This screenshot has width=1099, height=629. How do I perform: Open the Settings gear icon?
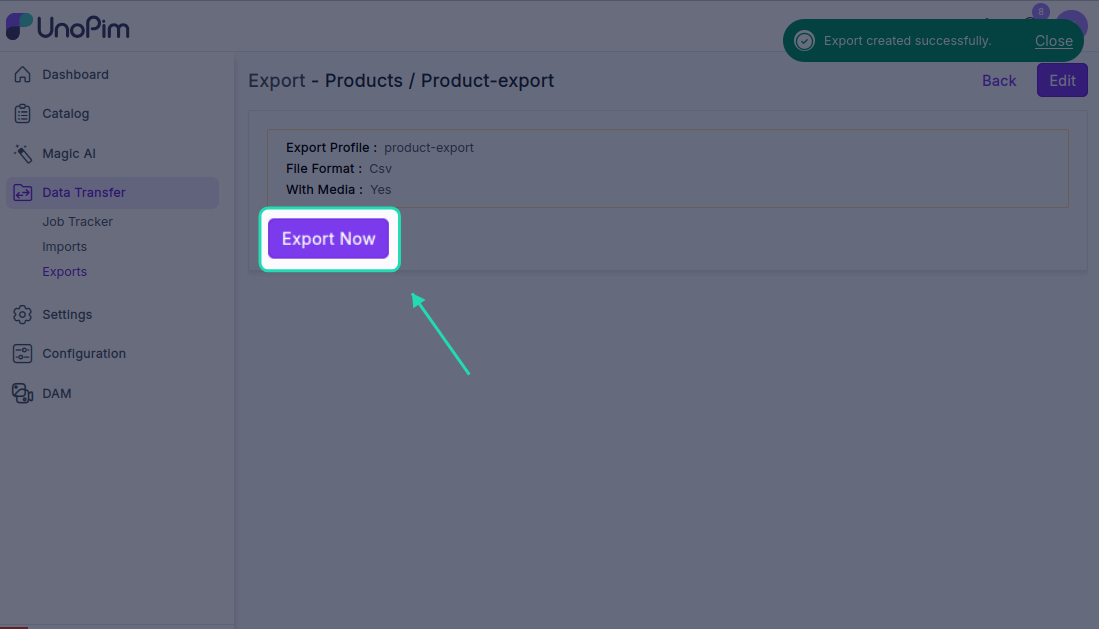22,314
